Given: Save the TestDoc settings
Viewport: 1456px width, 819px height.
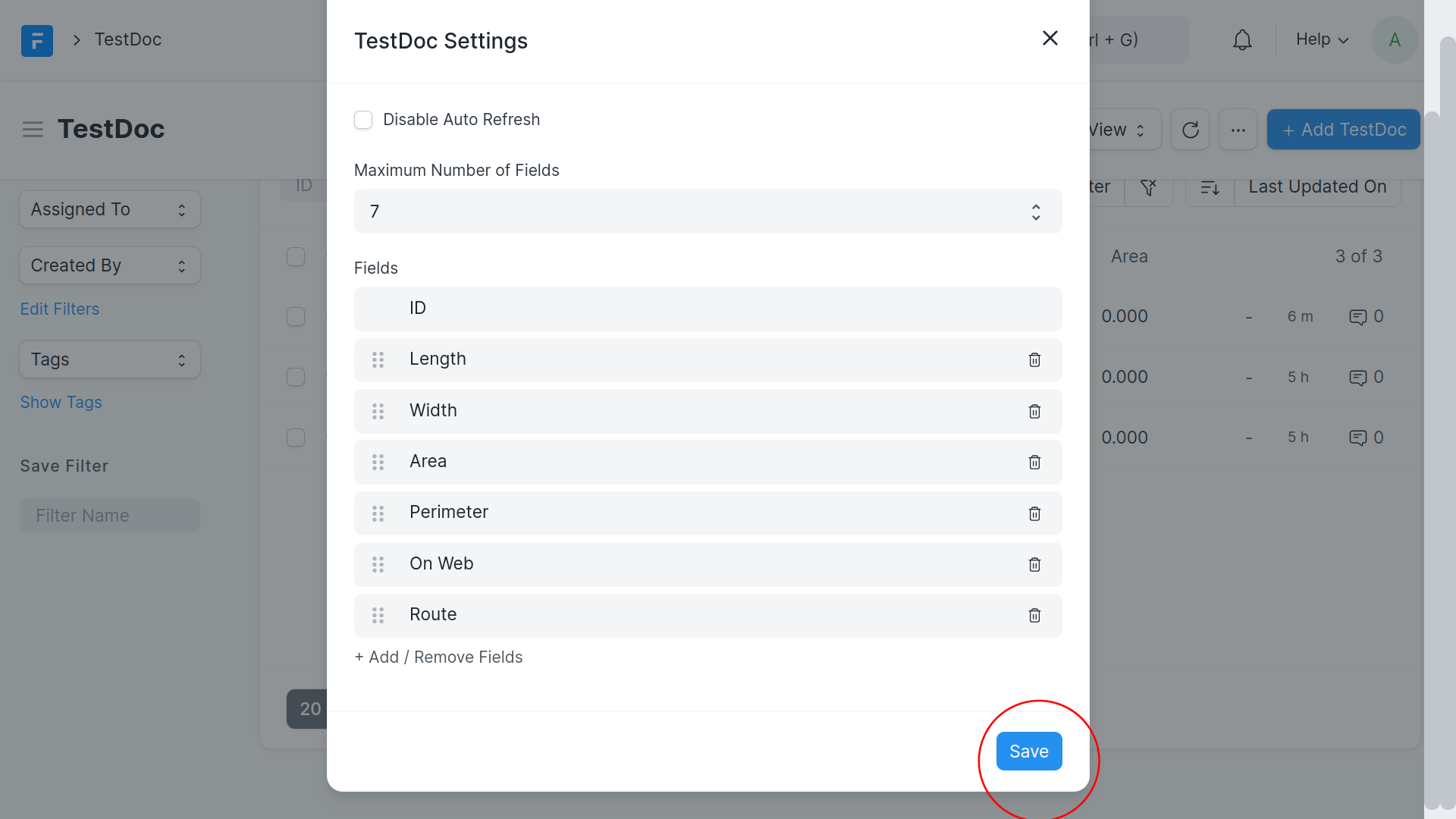Looking at the screenshot, I should [1028, 751].
